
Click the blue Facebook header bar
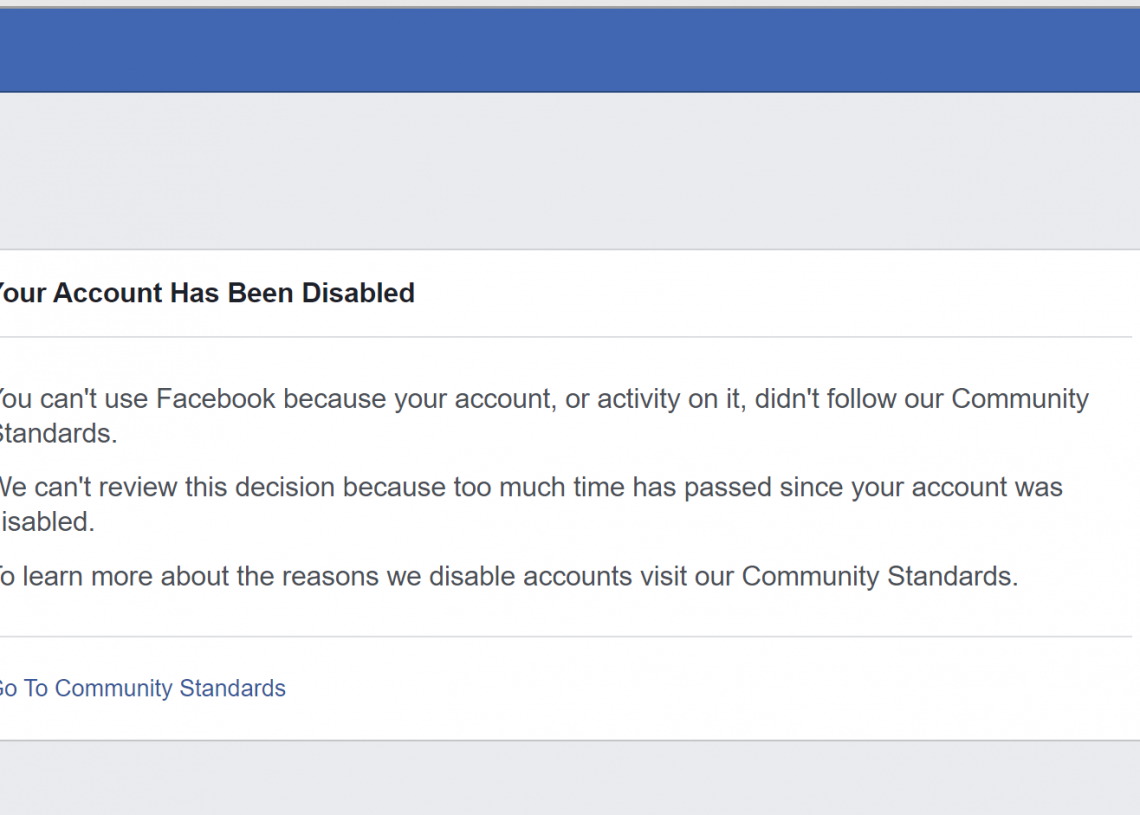click(570, 50)
